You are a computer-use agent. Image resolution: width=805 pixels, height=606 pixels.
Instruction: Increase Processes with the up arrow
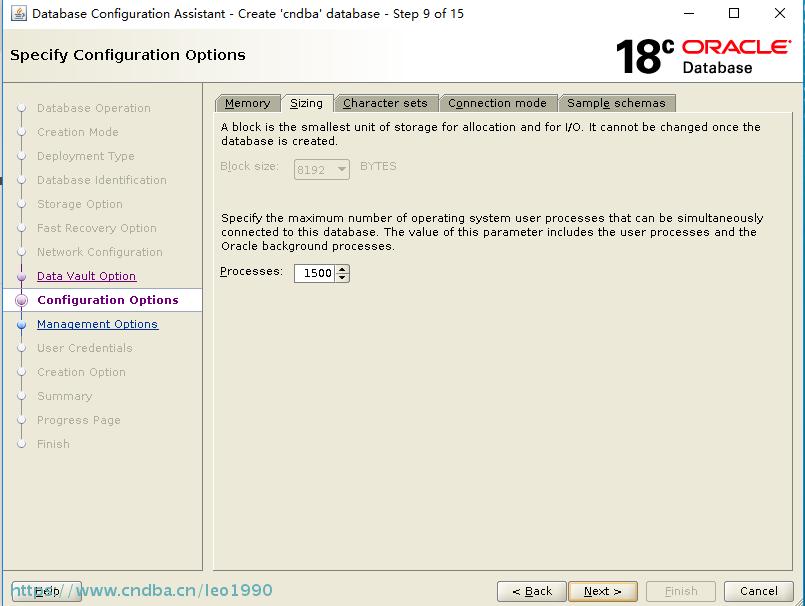342,269
